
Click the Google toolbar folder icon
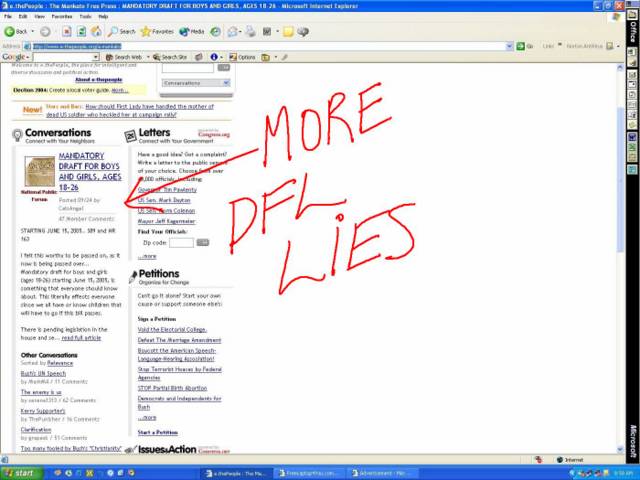tap(266, 57)
